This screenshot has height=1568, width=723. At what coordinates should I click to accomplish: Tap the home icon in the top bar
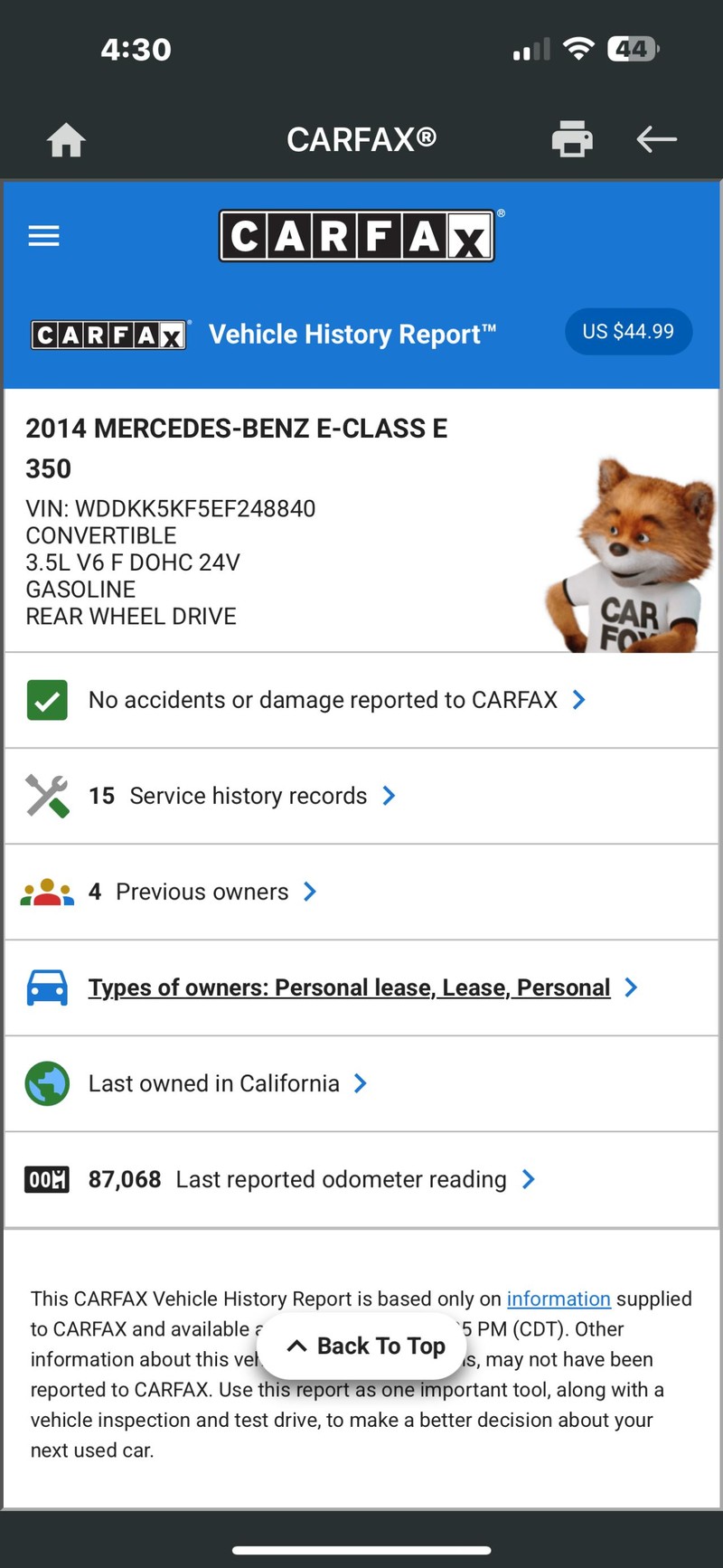click(x=66, y=140)
